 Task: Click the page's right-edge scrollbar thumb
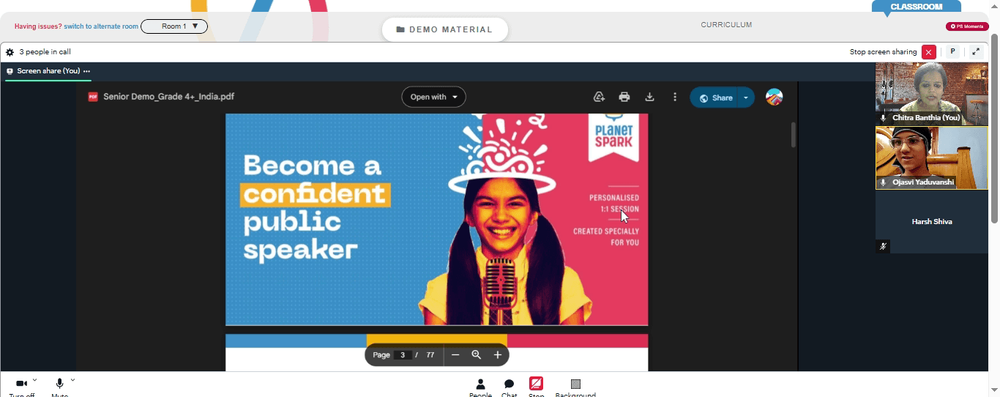tap(994, 128)
